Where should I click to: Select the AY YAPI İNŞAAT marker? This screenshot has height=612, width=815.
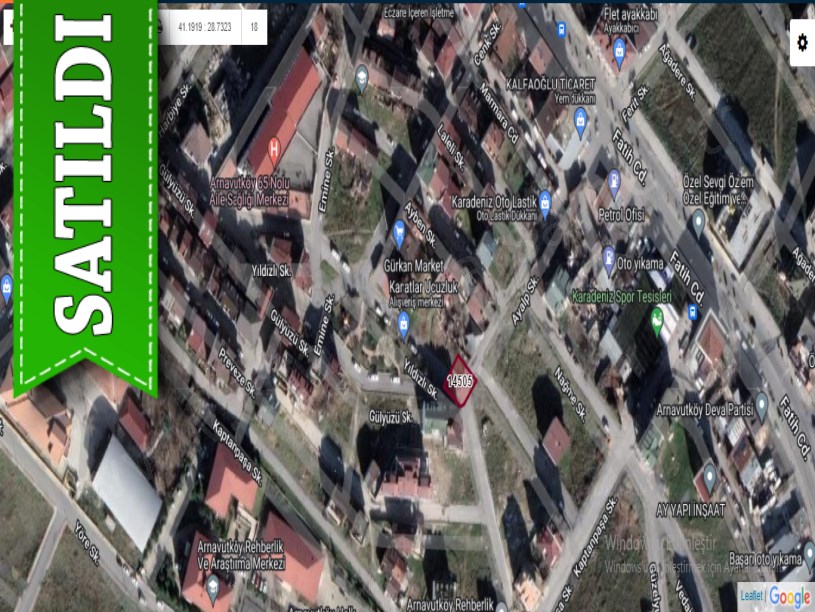click(709, 474)
